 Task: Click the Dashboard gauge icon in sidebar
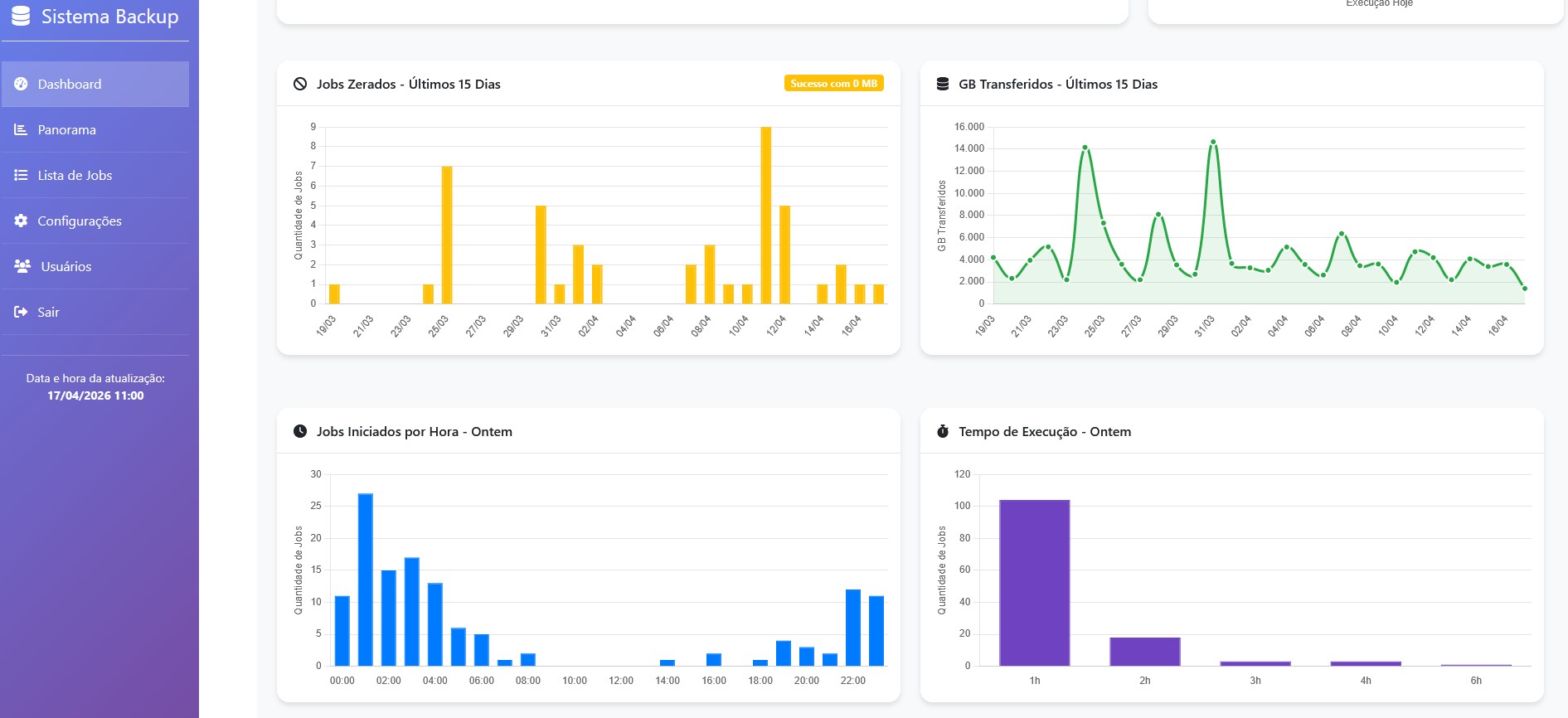[21, 84]
